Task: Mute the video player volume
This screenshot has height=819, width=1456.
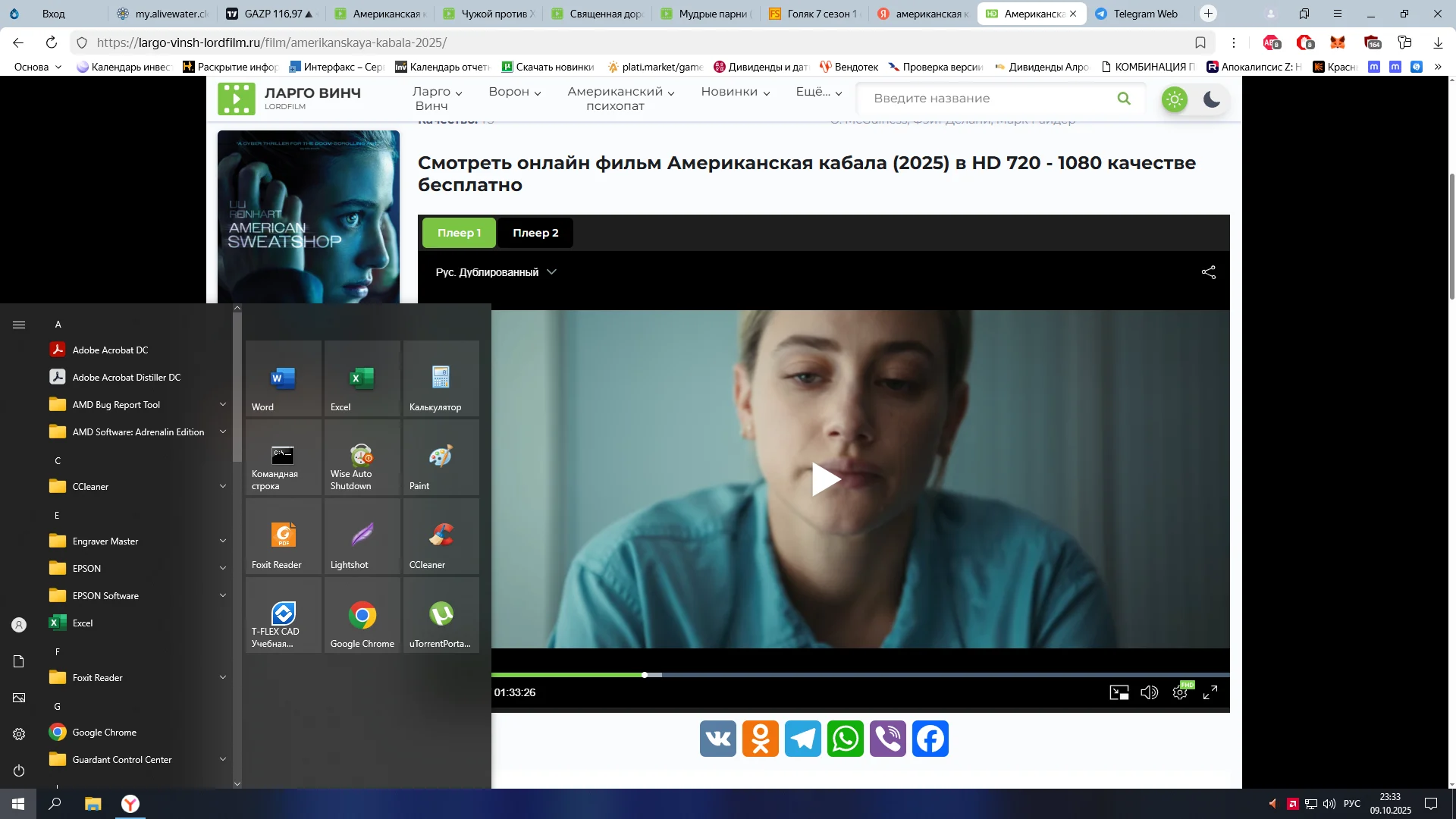Action: (1149, 692)
